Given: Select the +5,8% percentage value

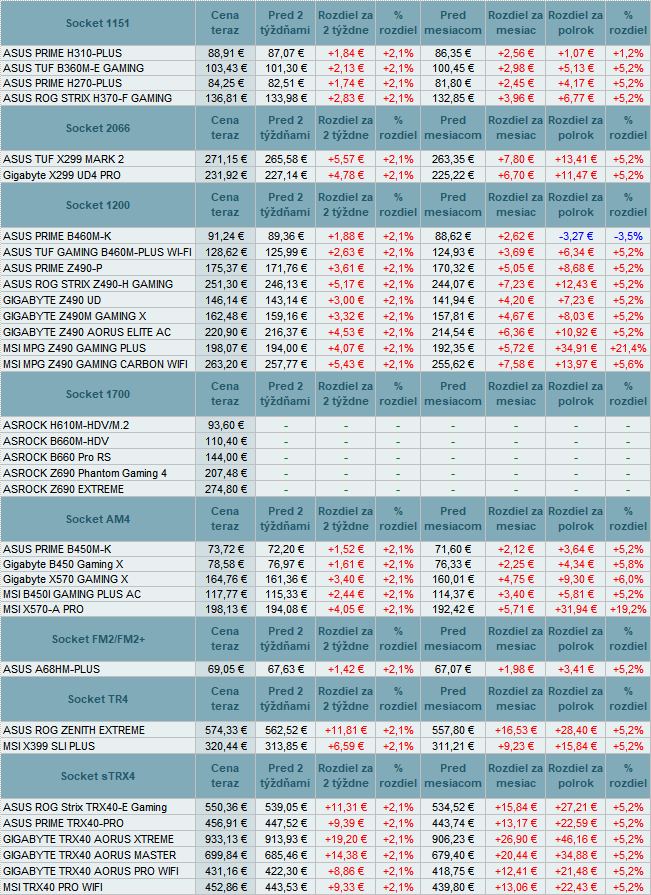Looking at the screenshot, I should [x=628, y=564].
